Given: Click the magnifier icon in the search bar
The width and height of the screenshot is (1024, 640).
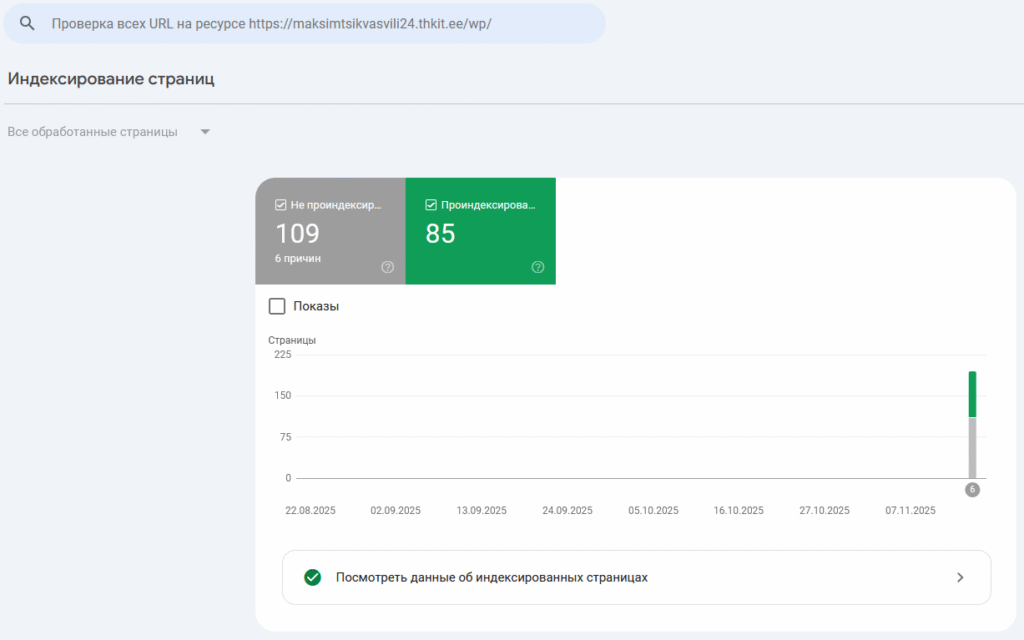Looking at the screenshot, I should pyautogui.click(x=27, y=23).
